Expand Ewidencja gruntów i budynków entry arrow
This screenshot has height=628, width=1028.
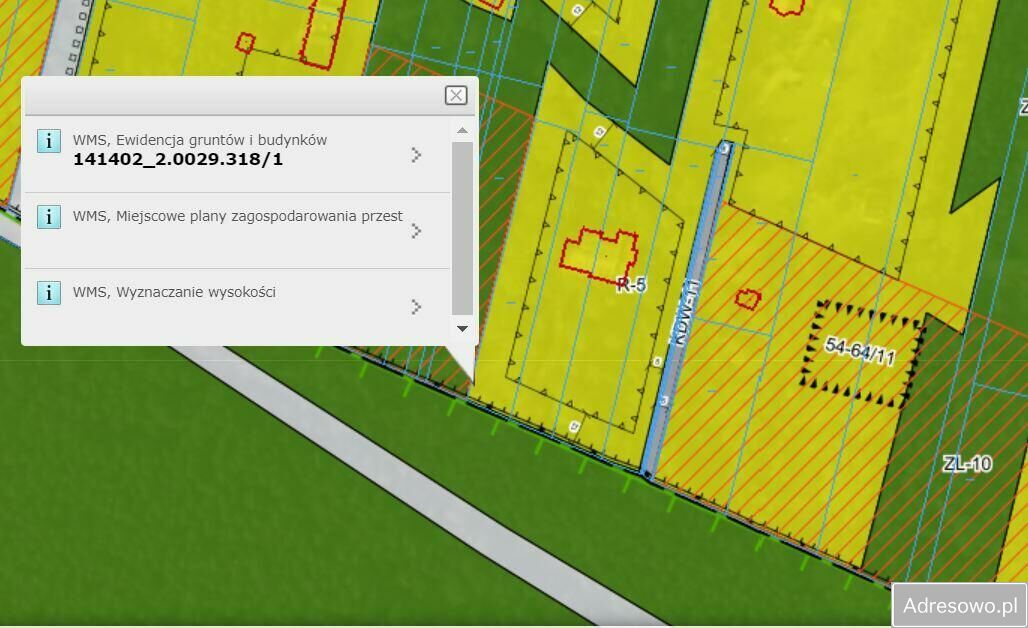[416, 155]
